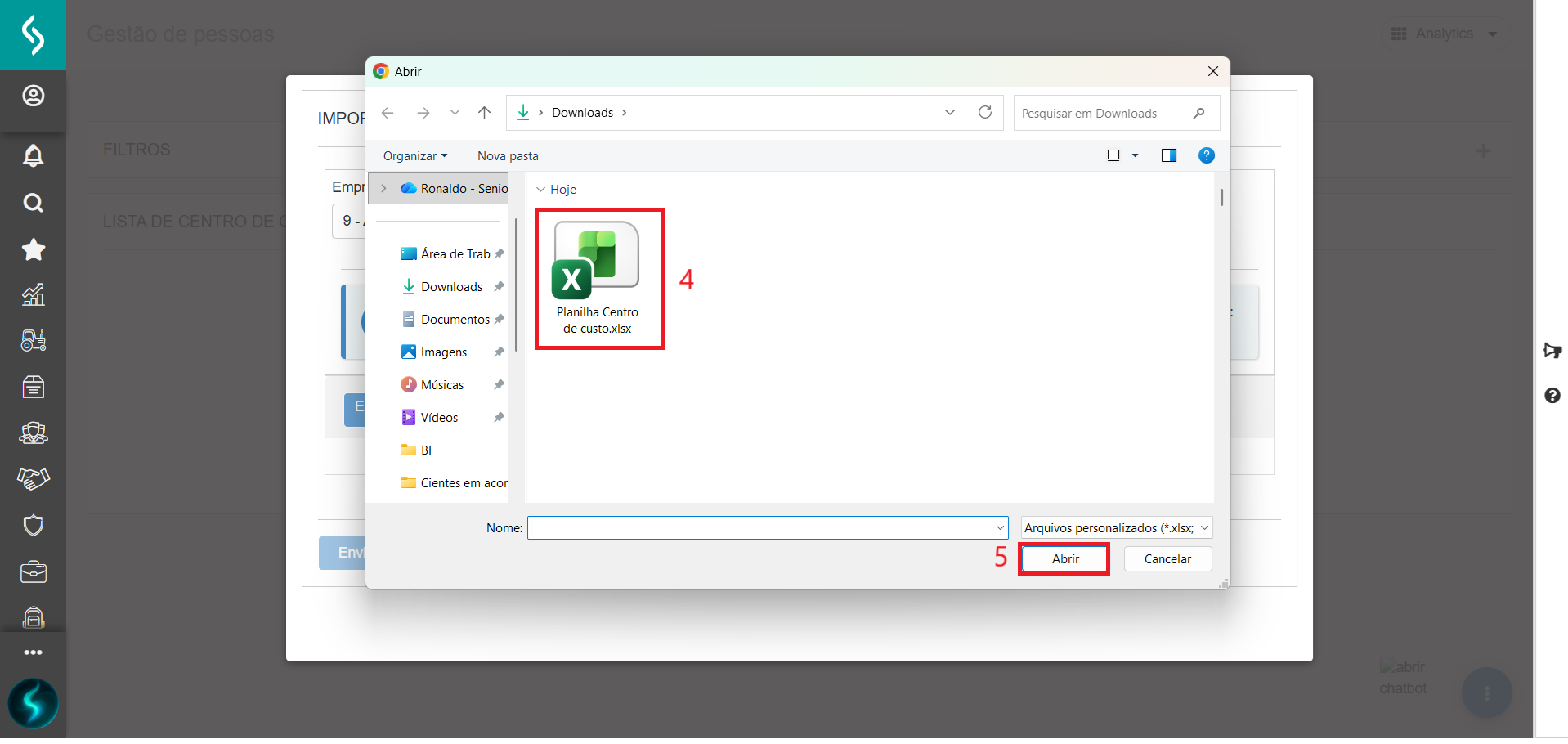Click the Cancelar button
This screenshot has width=1568, height=744.
(x=1167, y=559)
